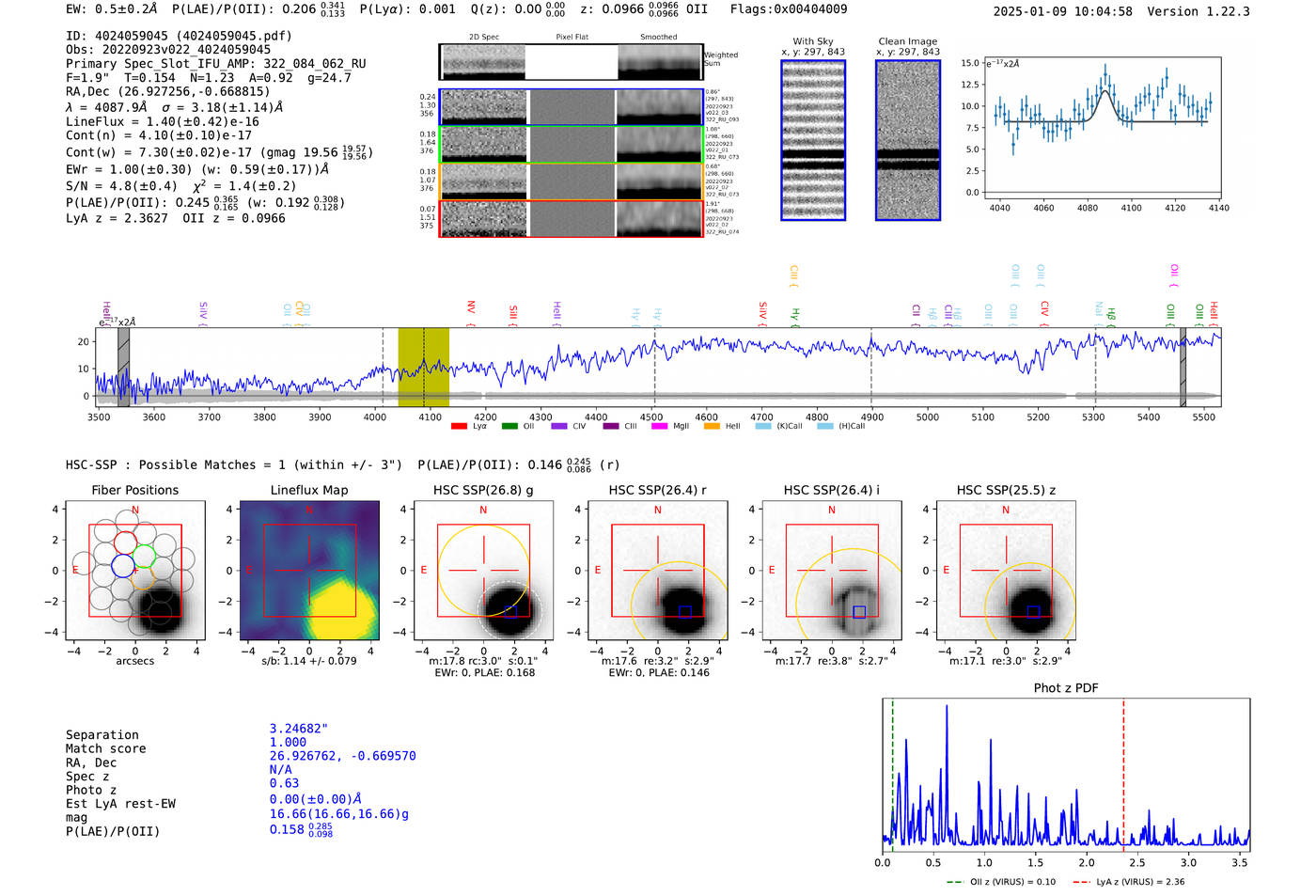Open the HSC SSP(26.4) i image
The image size is (1316, 896).
click(x=832, y=571)
